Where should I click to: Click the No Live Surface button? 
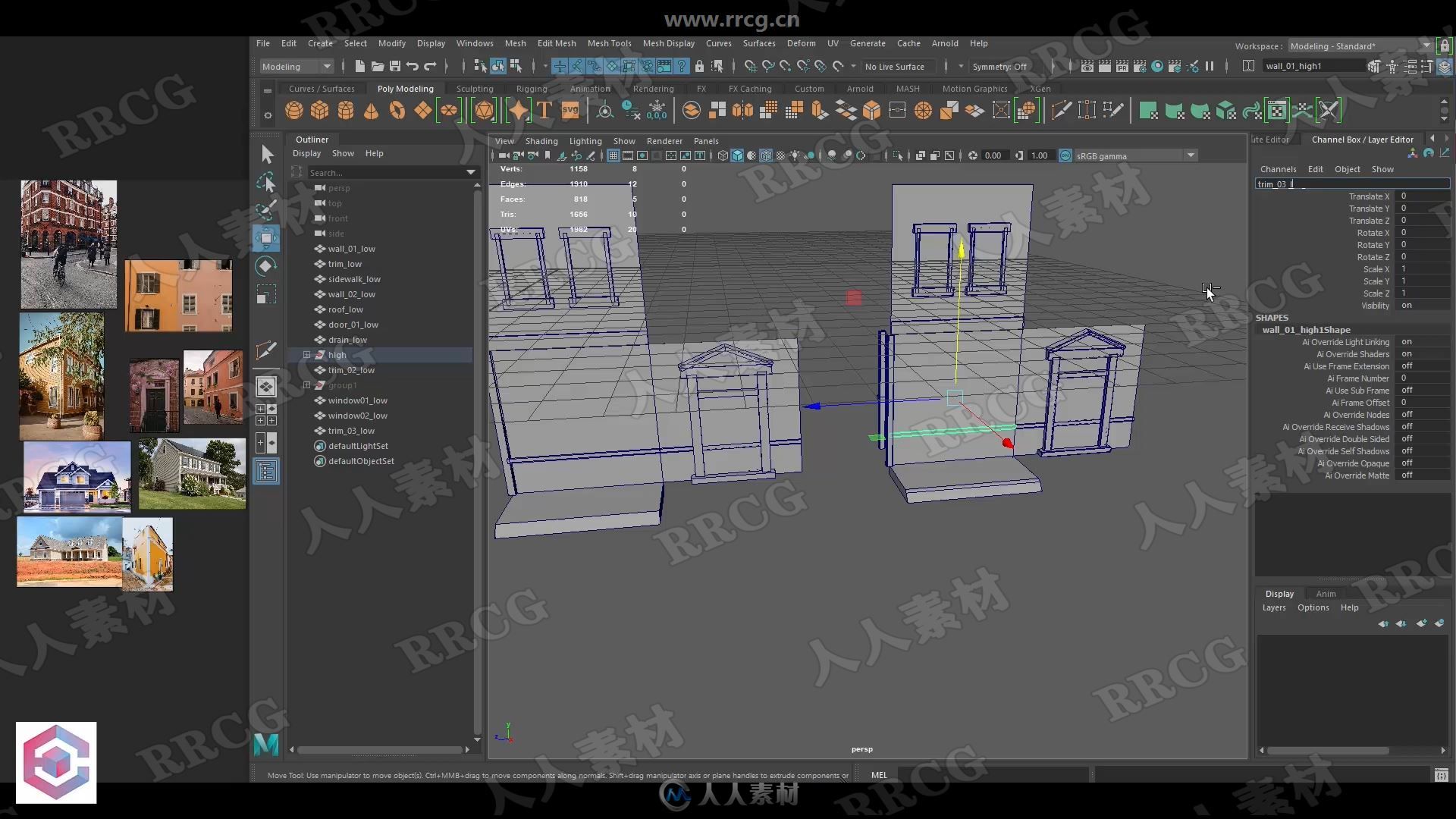click(x=893, y=66)
